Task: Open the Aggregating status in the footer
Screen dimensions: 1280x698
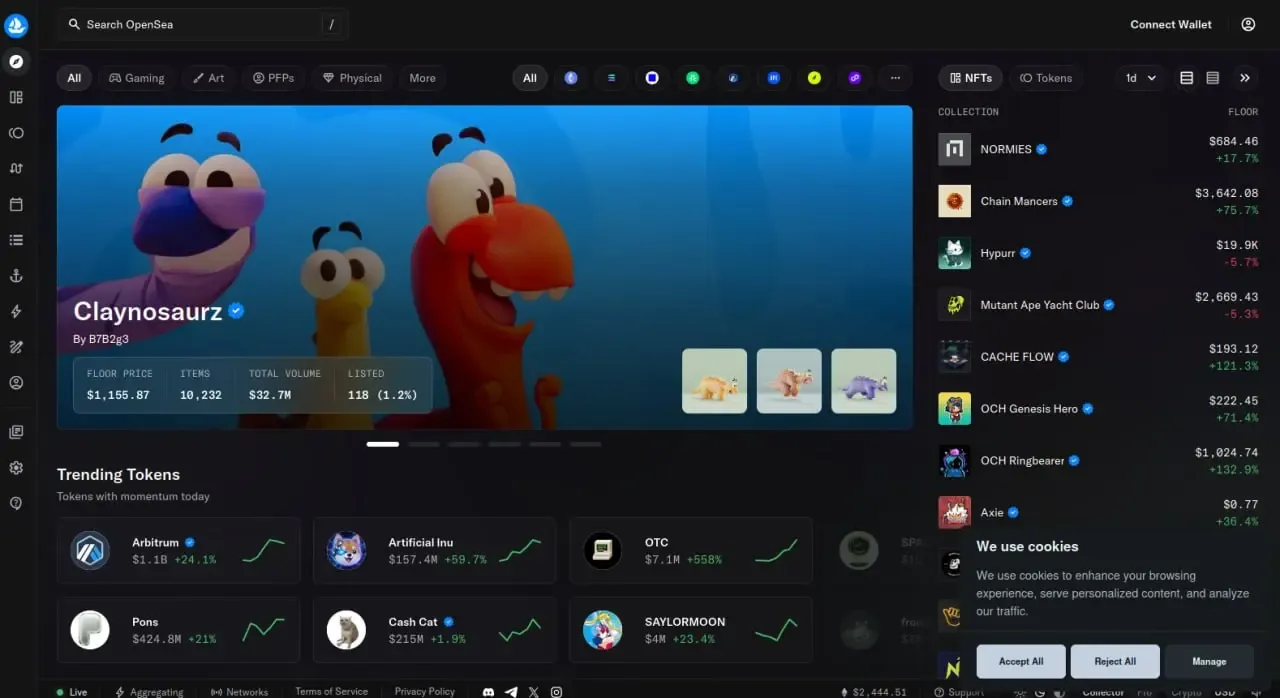Action: tap(149, 692)
